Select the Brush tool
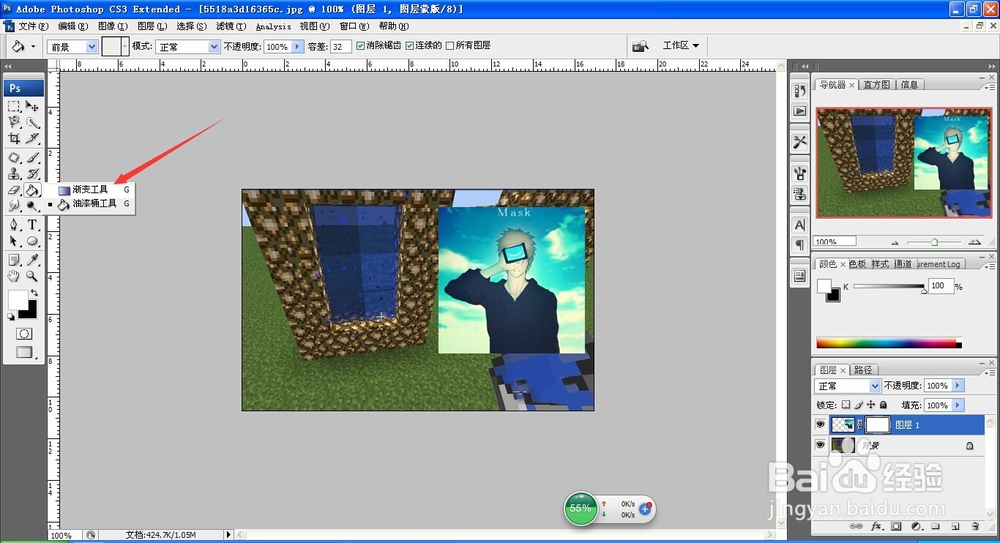The image size is (1000, 543). pos(32,157)
